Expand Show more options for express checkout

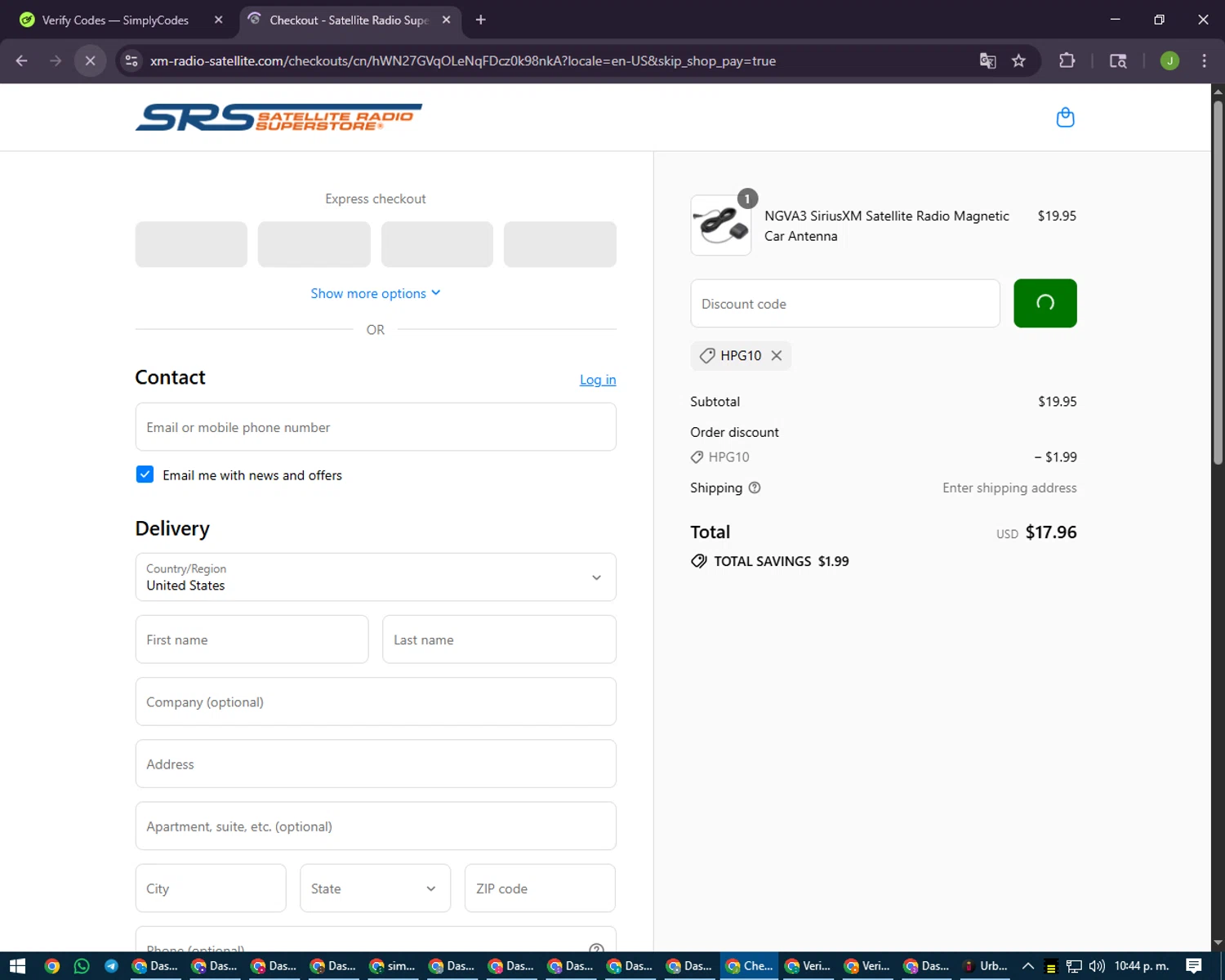(x=376, y=293)
